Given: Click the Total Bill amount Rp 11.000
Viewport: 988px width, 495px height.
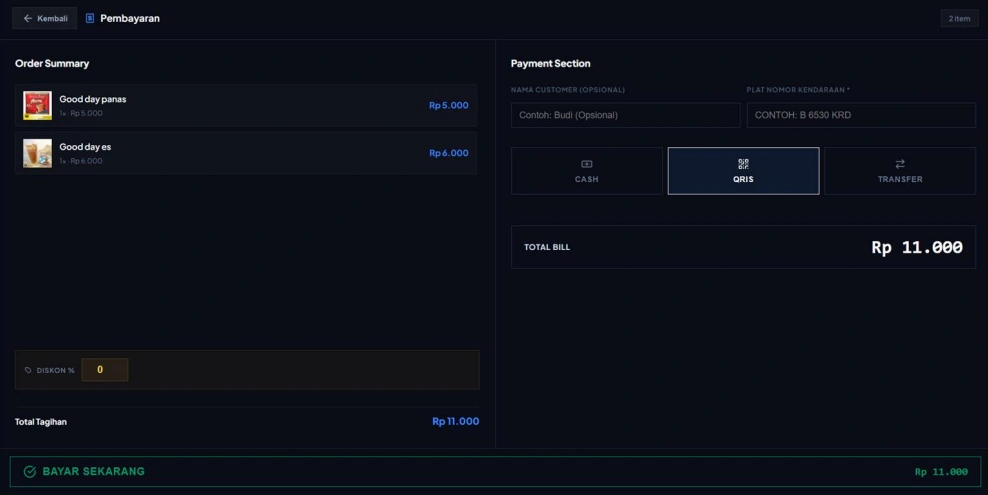Looking at the screenshot, I should pos(917,248).
